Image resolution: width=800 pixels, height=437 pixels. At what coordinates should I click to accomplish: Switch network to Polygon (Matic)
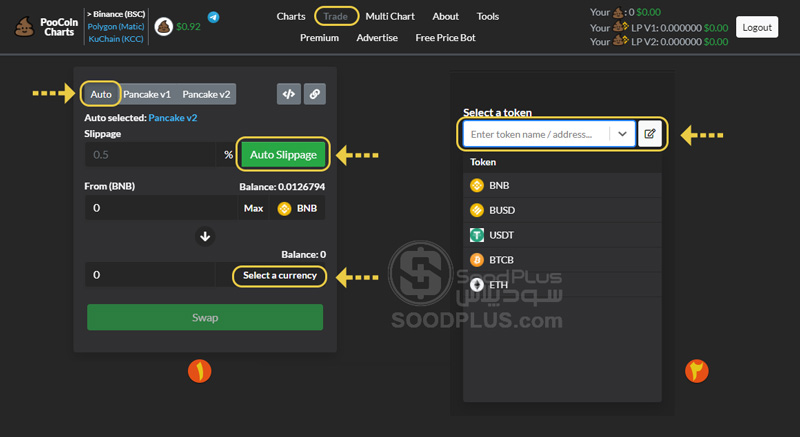(116, 27)
